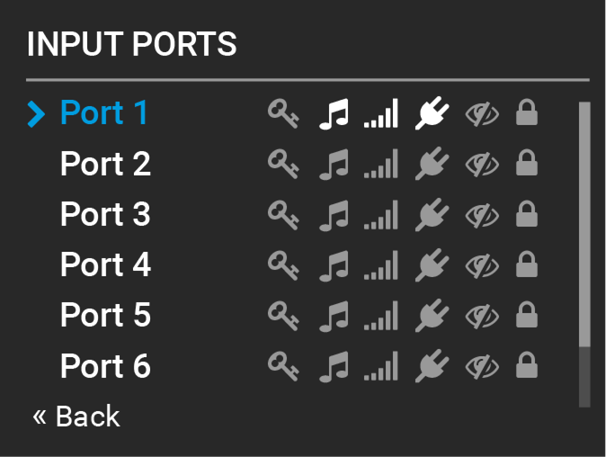This screenshot has width=606, height=457.
Task: Select Port 2 in the list
Action: click(x=105, y=164)
